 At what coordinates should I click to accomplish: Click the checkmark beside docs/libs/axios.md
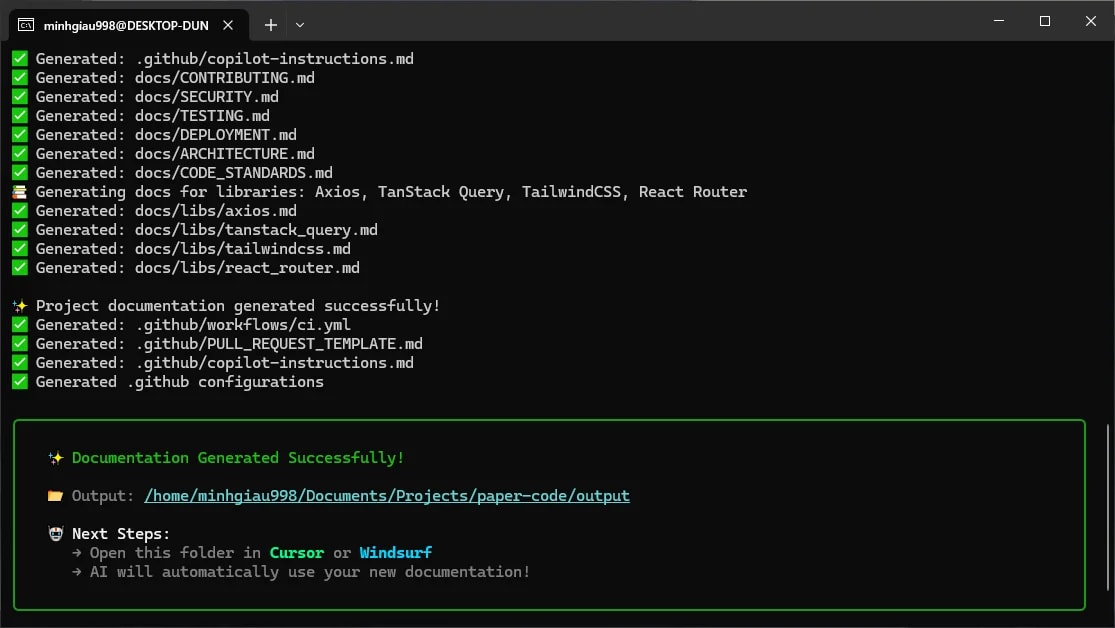[19, 210]
